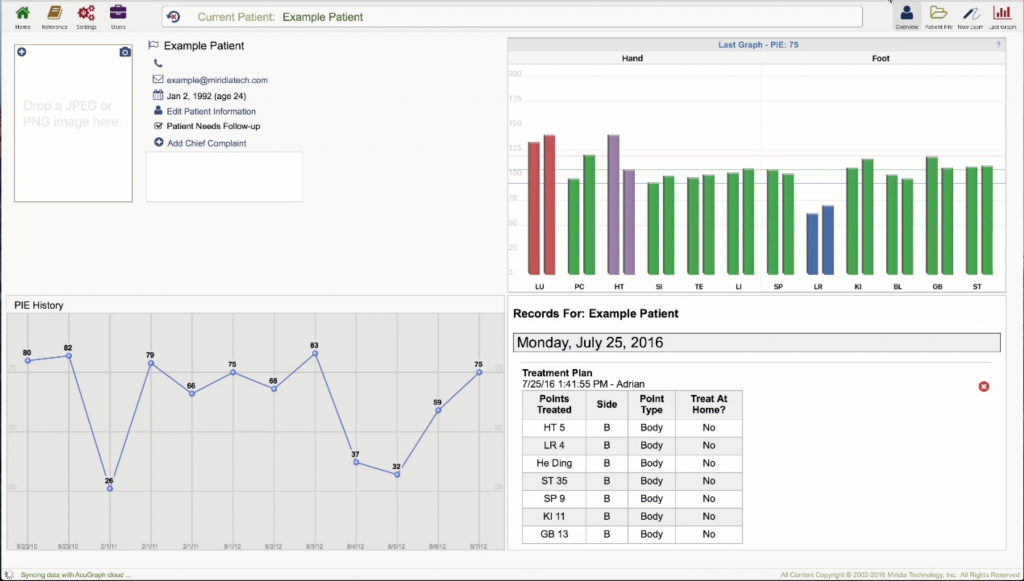Click Add Chief Complaint link

pos(206,143)
